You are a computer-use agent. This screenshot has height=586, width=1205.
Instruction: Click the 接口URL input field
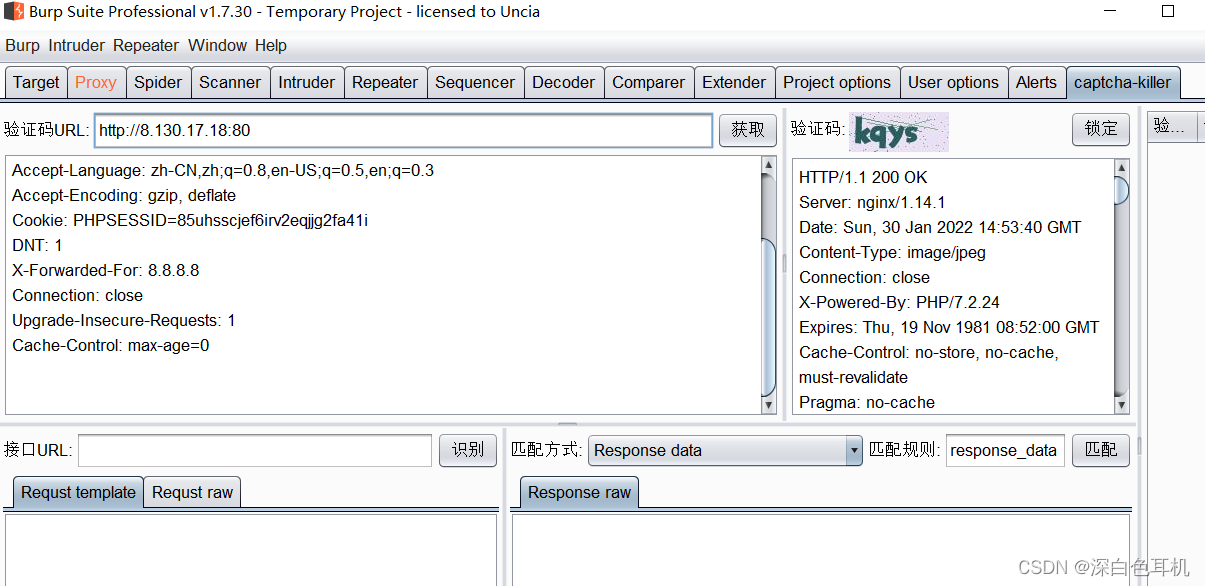[255, 450]
